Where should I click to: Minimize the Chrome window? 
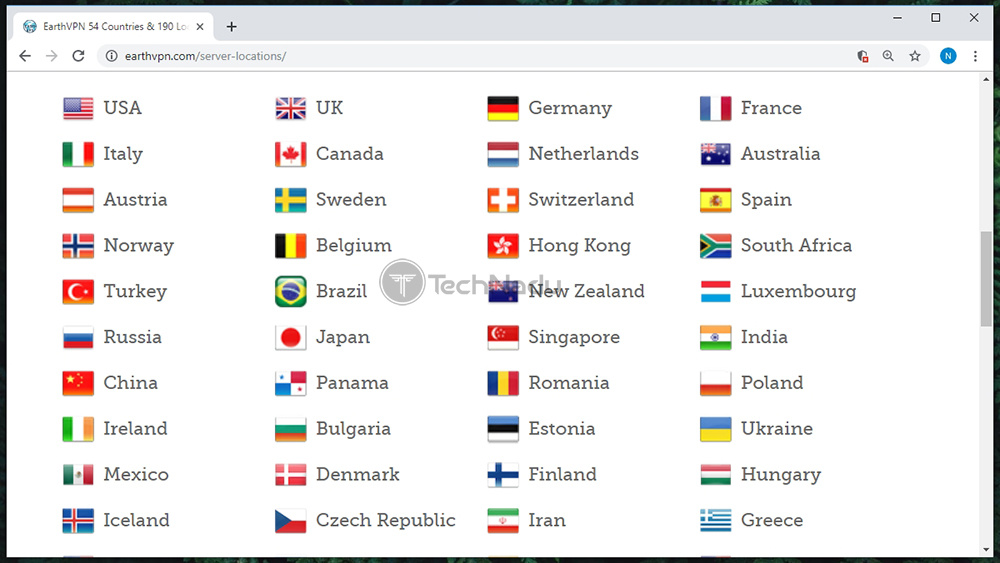tap(897, 18)
